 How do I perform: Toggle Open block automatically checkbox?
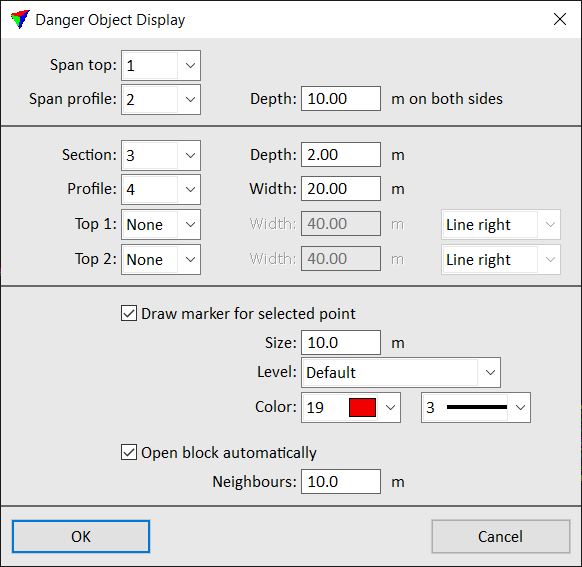tap(129, 453)
